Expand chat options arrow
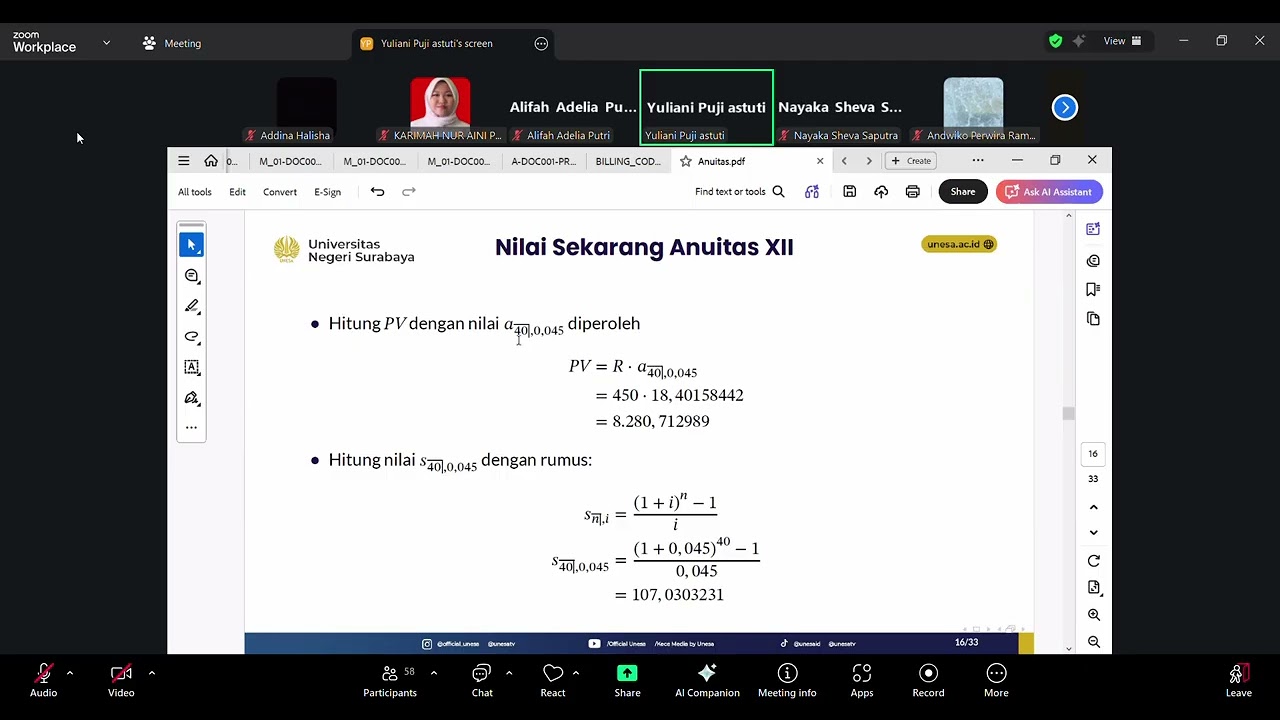 [509, 673]
